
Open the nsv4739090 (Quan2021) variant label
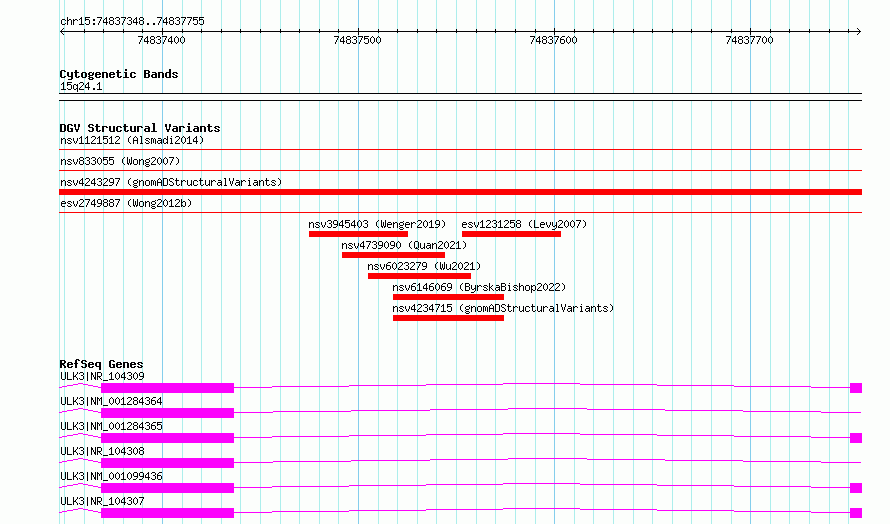404,245
